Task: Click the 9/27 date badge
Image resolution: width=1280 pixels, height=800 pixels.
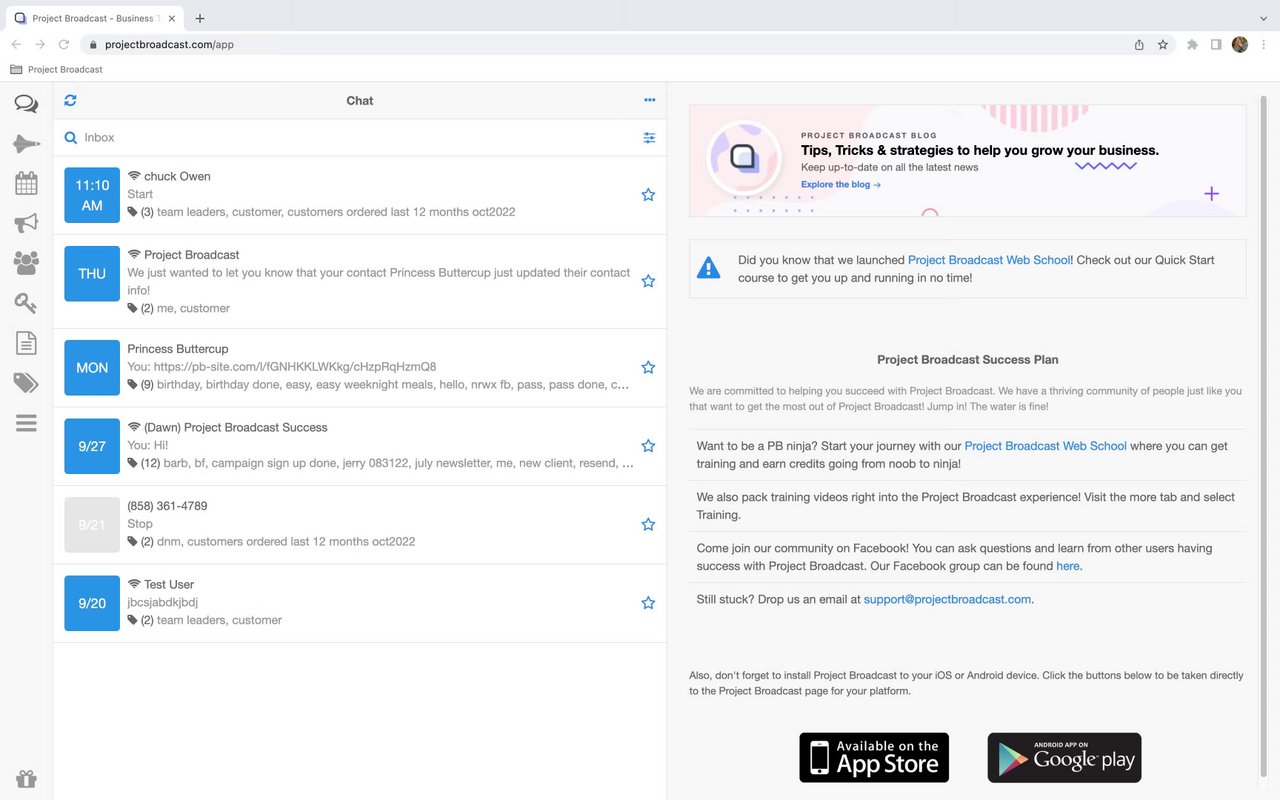Action: click(x=92, y=446)
